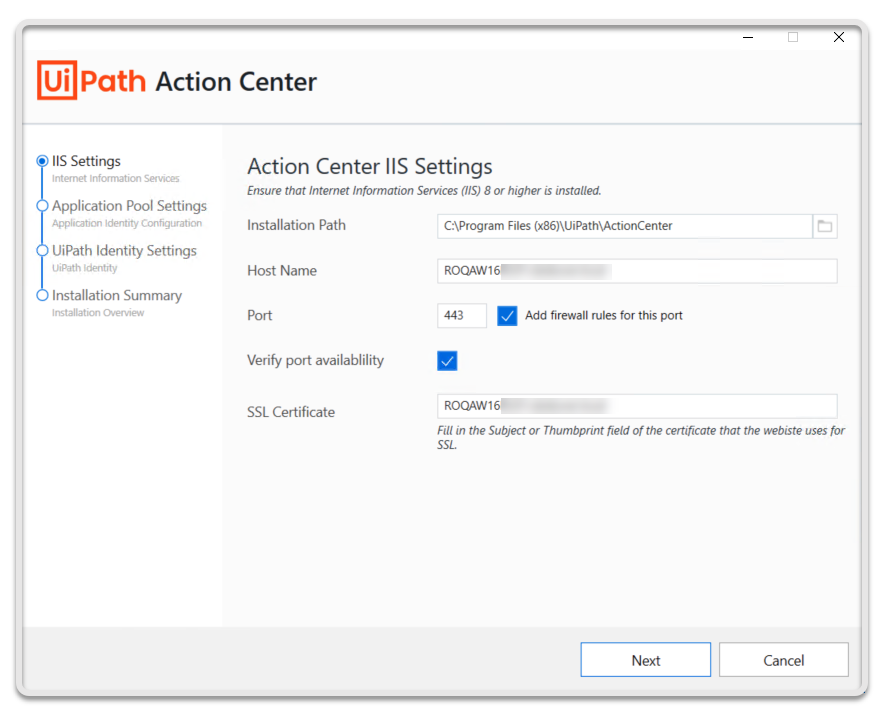Click the Next button
This screenshot has height=718, width=885.
[x=645, y=660]
